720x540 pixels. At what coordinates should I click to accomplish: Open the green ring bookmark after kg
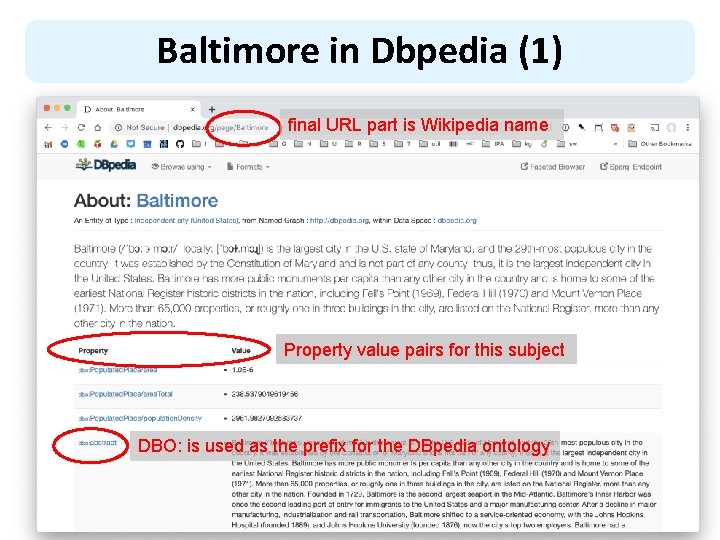pos(544,144)
